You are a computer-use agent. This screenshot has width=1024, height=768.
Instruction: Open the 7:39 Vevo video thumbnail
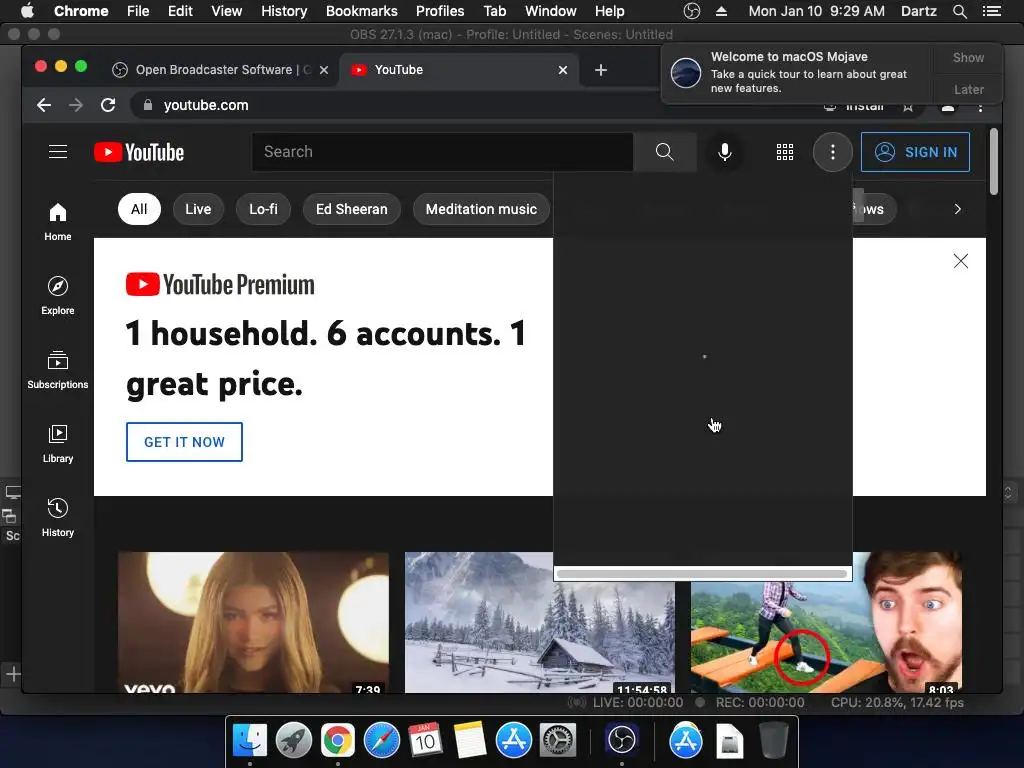tap(253, 622)
